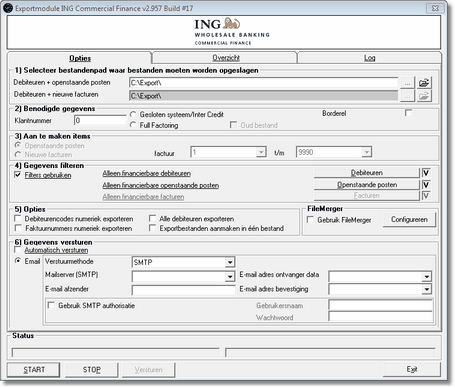The height and width of the screenshot is (388, 455).
Task: Click the Debiteuren filter button
Action: [x=366, y=173]
